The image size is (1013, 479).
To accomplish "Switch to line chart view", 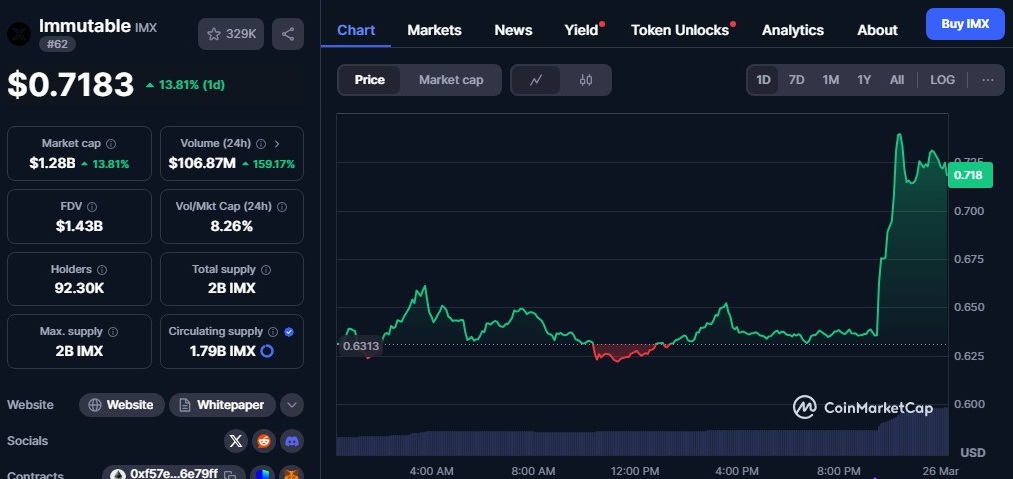I will click(536, 80).
